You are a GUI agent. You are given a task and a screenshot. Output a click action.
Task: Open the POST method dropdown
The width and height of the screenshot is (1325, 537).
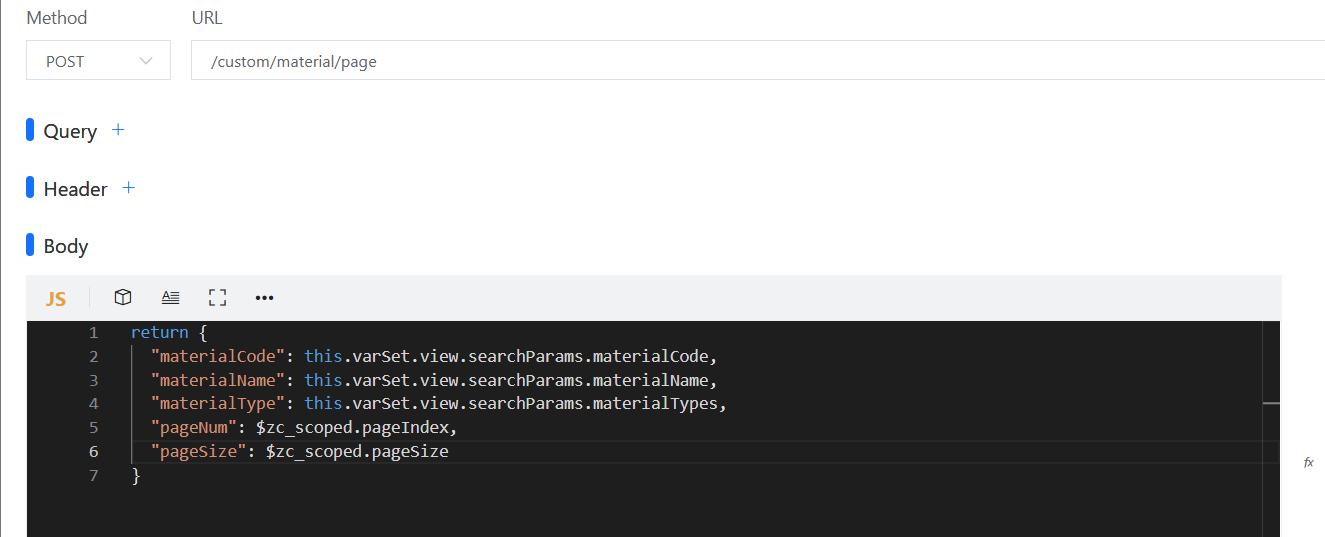click(98, 61)
